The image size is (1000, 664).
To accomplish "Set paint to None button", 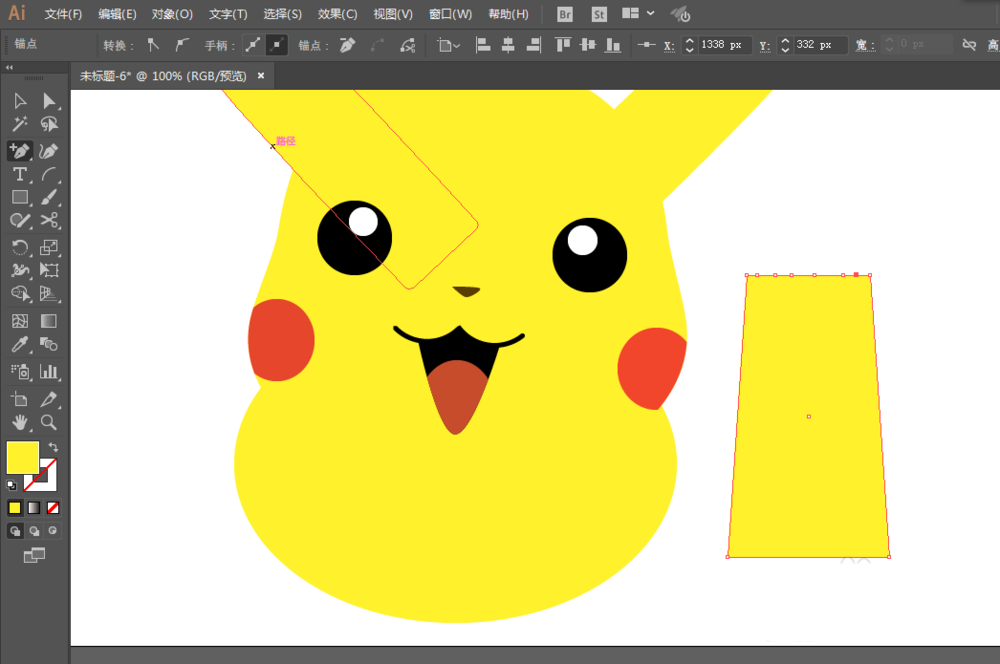I will click(53, 508).
